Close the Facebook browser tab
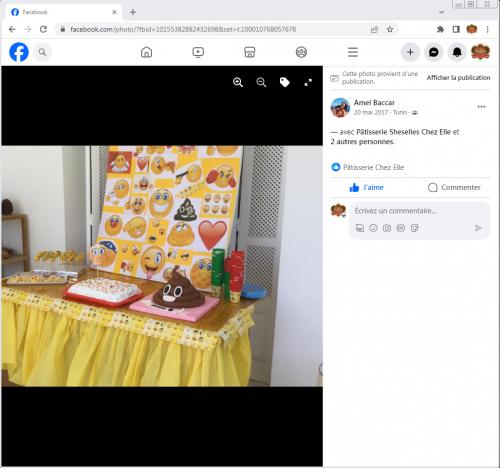 pyautogui.click(x=114, y=12)
